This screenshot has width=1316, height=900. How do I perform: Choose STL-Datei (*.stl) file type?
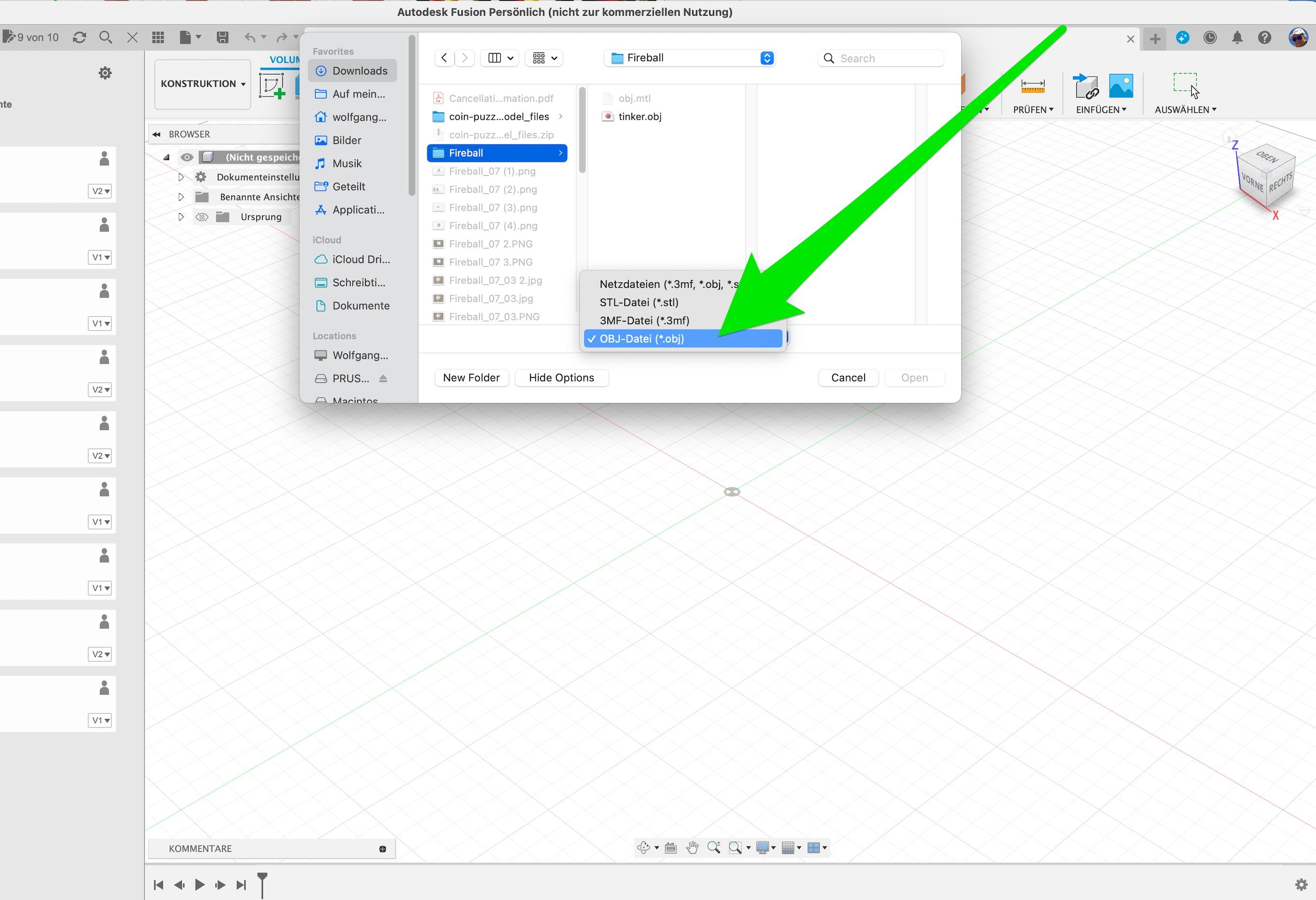tap(683, 303)
